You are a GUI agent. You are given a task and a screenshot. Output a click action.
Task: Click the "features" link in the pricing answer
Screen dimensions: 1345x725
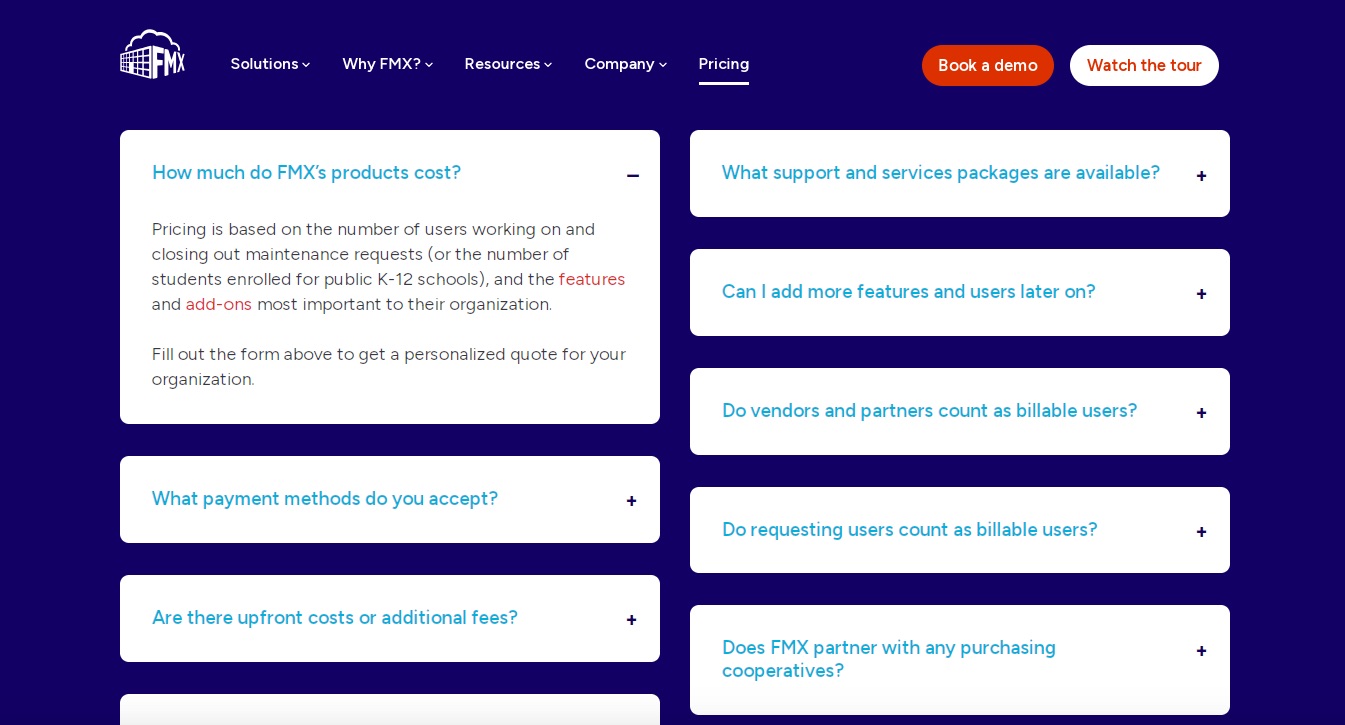point(592,279)
